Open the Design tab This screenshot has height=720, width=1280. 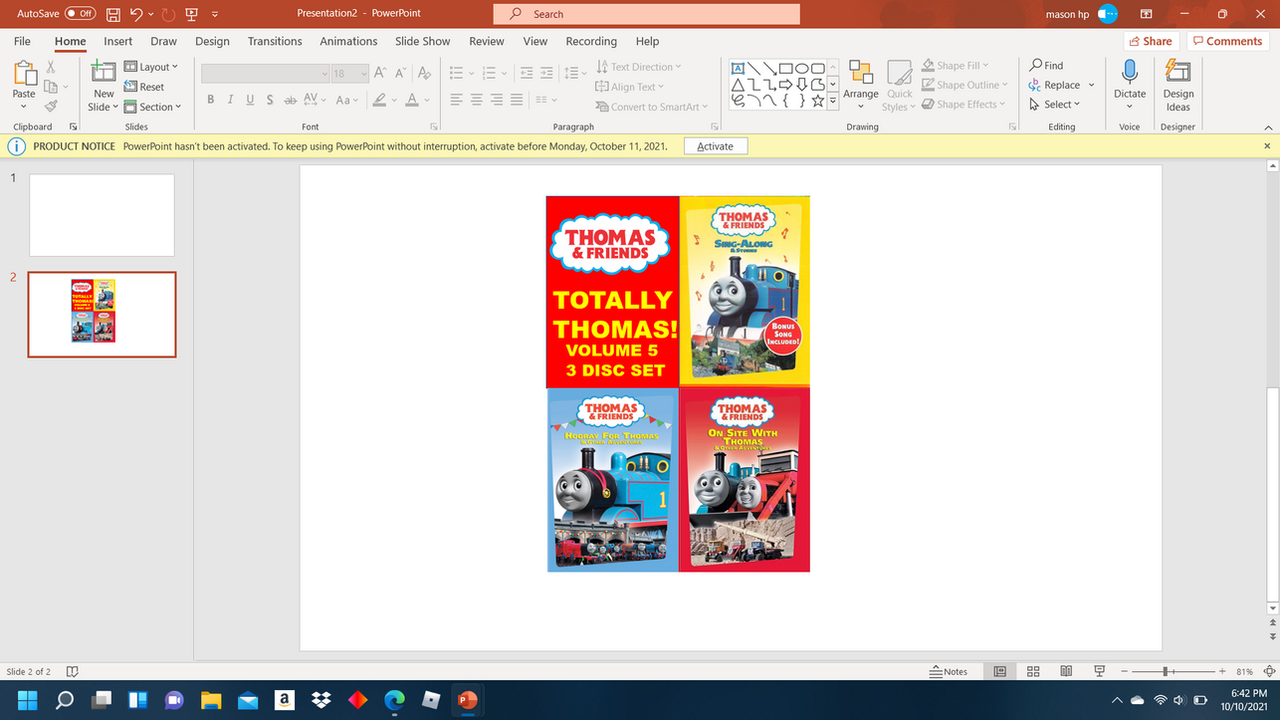(x=212, y=41)
